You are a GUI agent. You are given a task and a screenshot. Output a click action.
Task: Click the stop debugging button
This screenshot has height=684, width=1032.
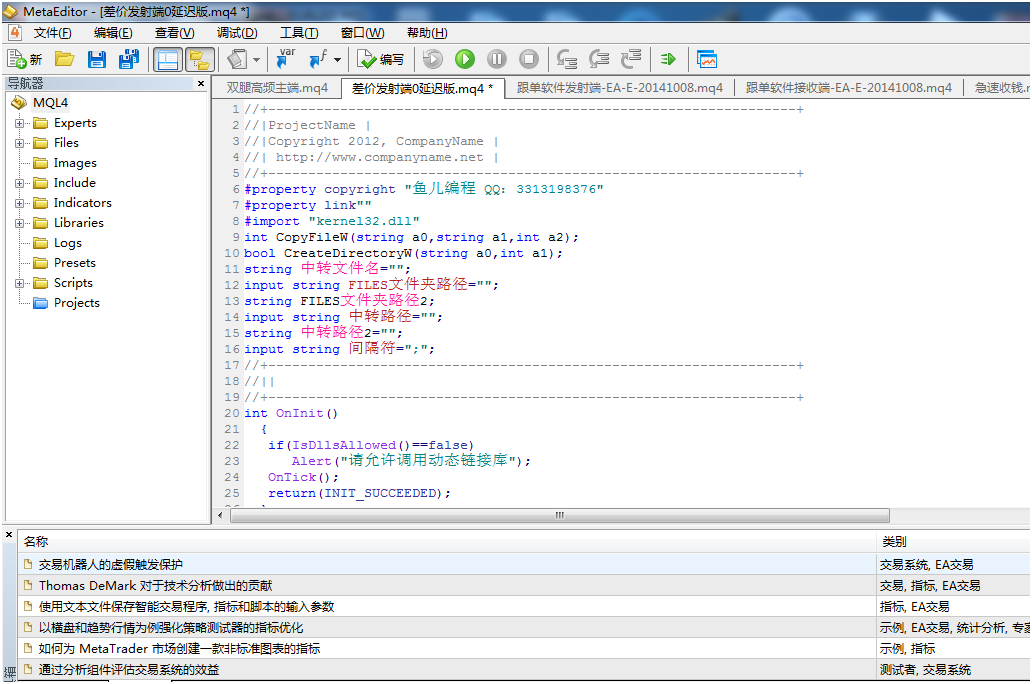[x=529, y=59]
